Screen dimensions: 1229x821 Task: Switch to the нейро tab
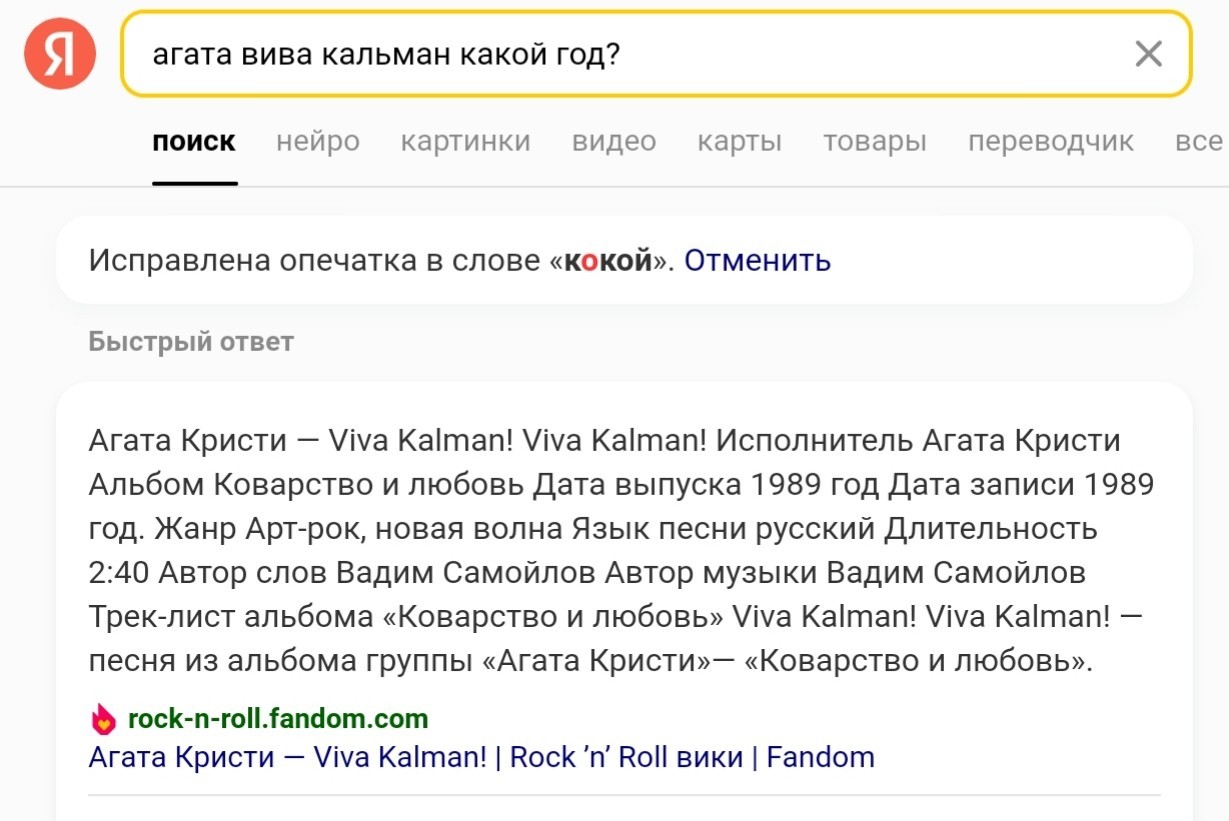click(x=318, y=142)
